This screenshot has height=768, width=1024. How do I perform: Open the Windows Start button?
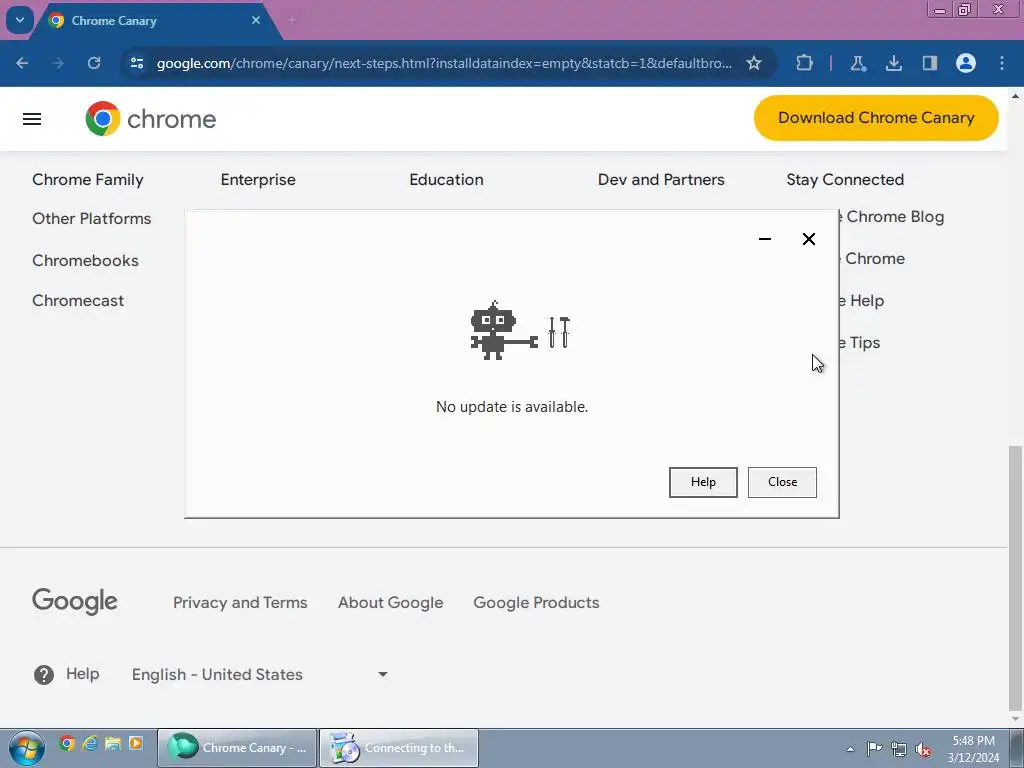click(x=26, y=748)
